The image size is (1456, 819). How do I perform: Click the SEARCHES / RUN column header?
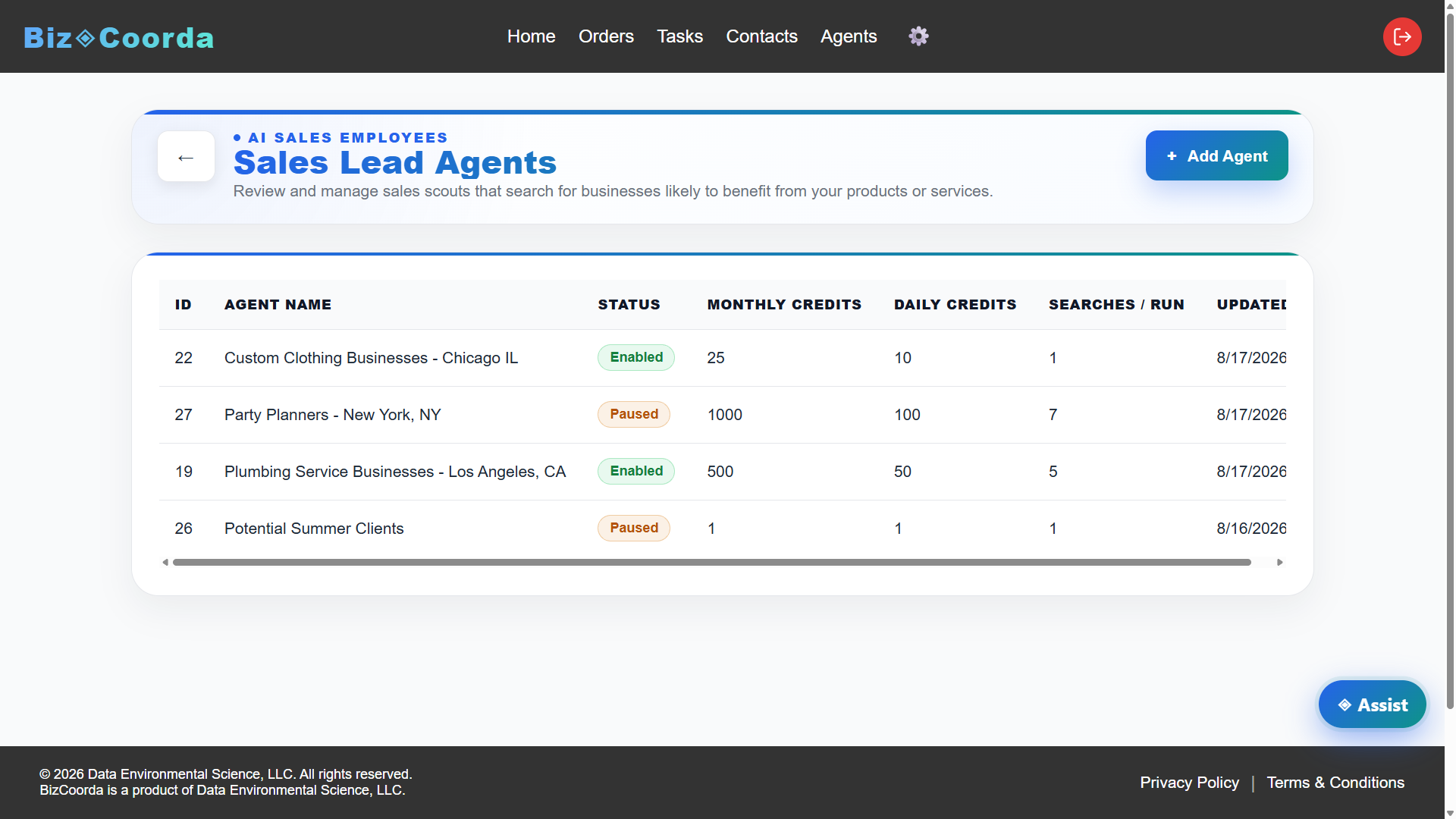[1116, 304]
